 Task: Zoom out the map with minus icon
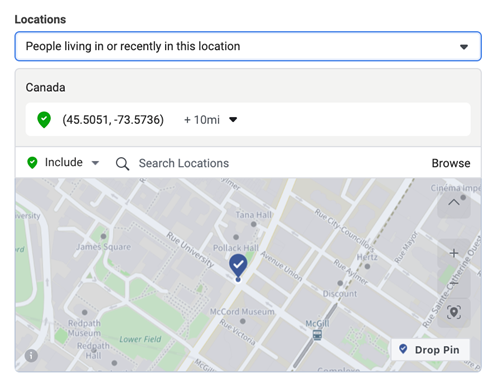(x=454, y=283)
